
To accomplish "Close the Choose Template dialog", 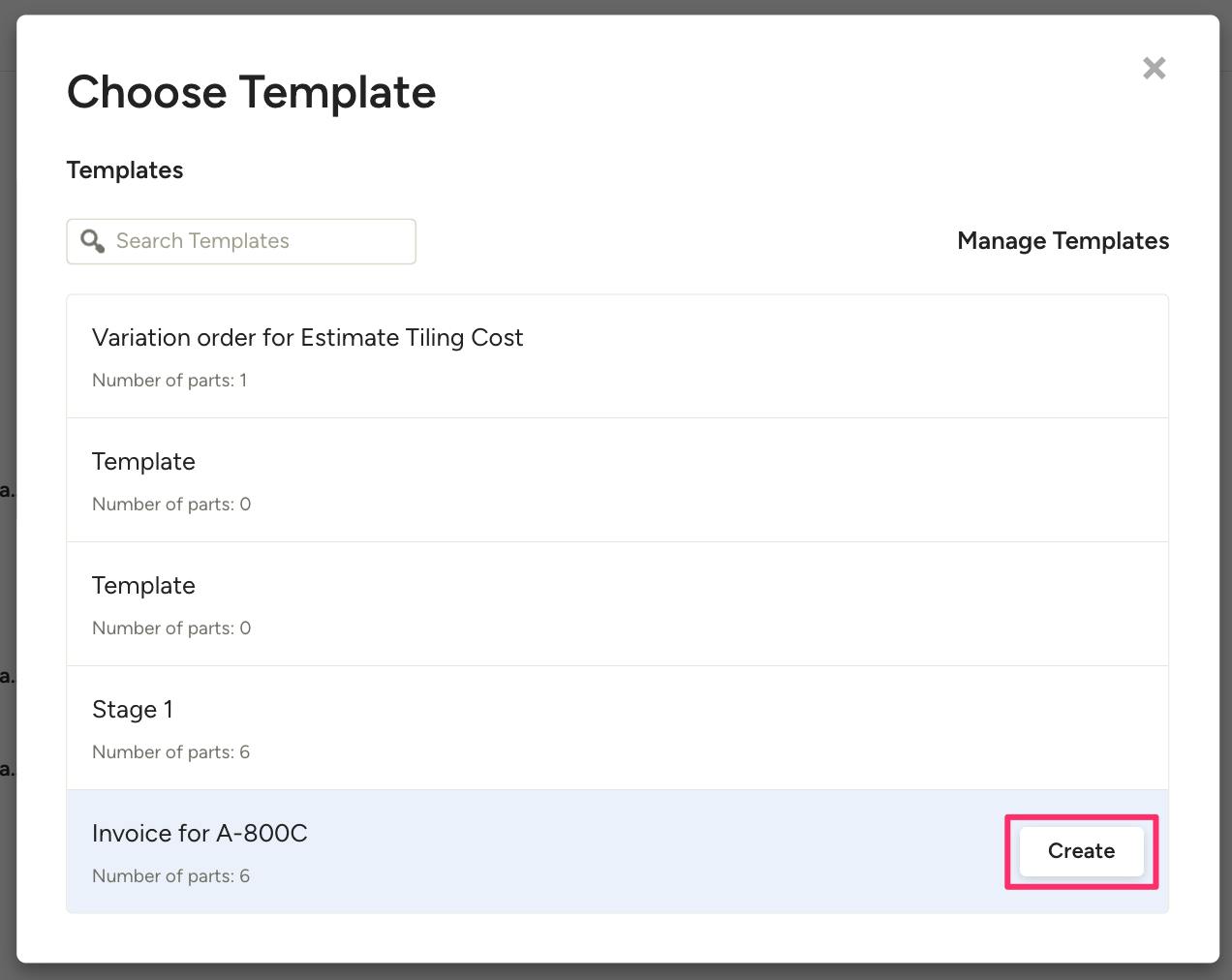I will click(1154, 68).
